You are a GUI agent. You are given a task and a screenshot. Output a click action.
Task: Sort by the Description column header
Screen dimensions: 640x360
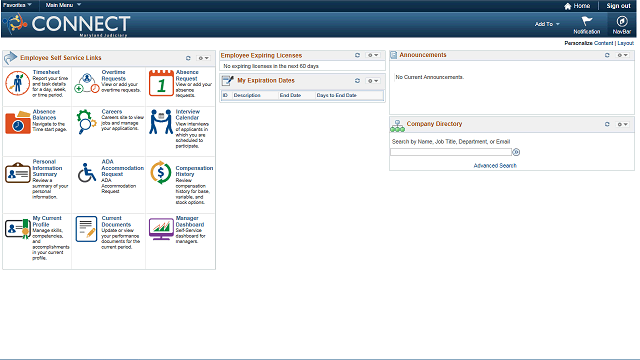247,95
